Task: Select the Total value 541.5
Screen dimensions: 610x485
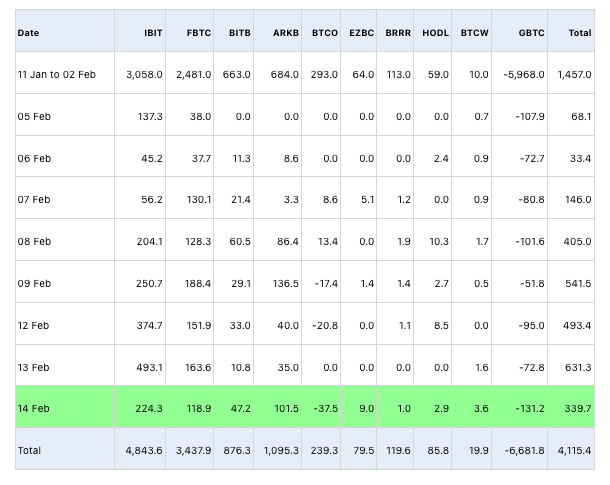Action: (578, 284)
